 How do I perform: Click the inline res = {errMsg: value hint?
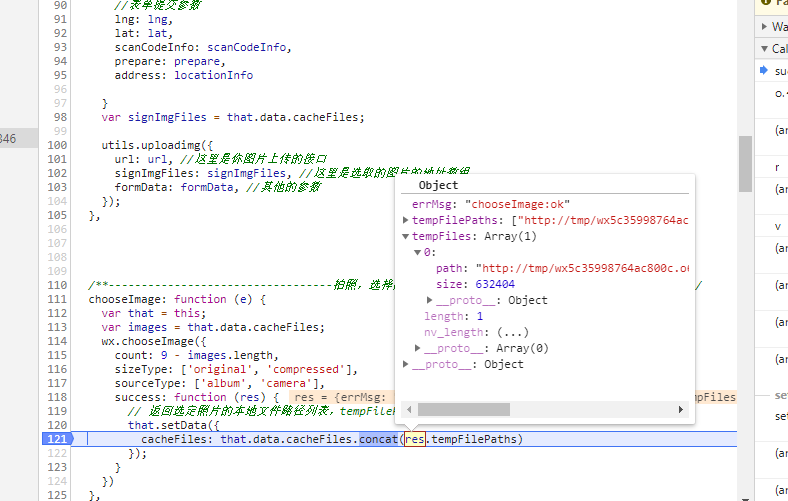click(341, 397)
